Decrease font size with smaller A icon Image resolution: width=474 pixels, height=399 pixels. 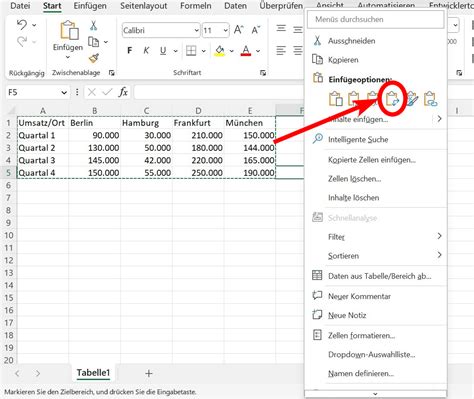click(256, 30)
